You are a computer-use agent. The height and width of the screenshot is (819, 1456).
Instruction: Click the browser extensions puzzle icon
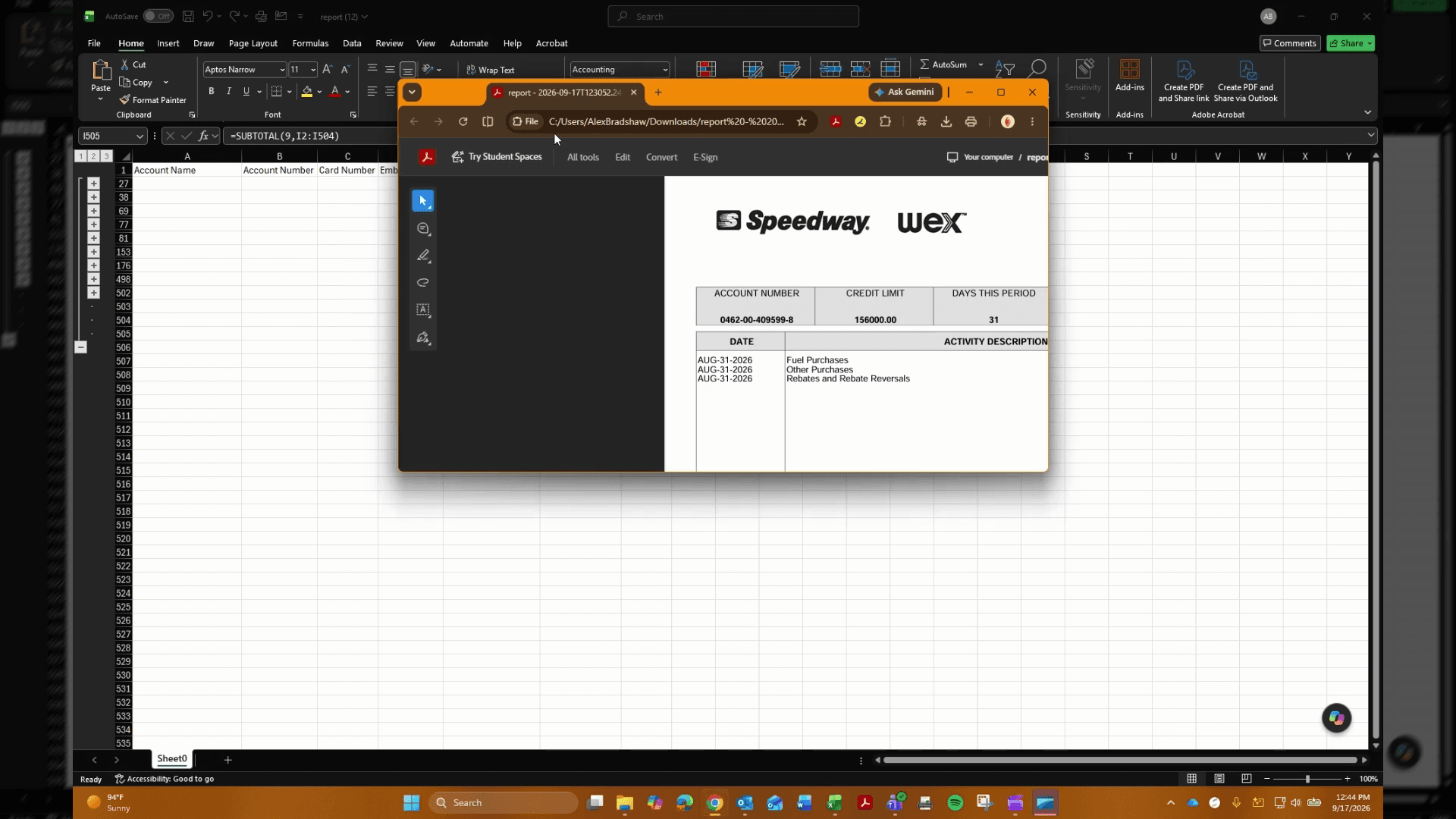pyautogui.click(x=885, y=121)
